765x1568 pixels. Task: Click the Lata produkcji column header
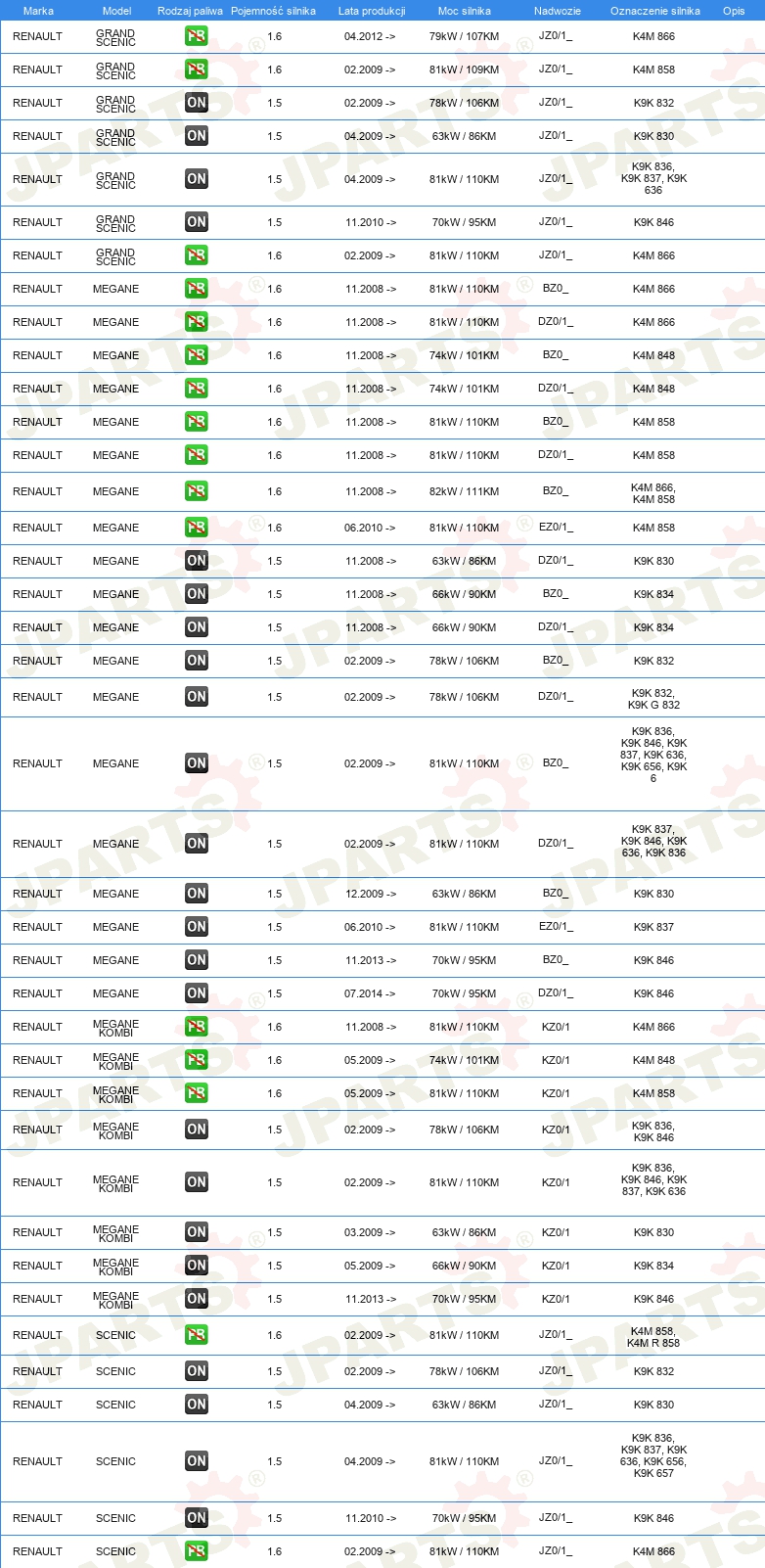pos(372,11)
